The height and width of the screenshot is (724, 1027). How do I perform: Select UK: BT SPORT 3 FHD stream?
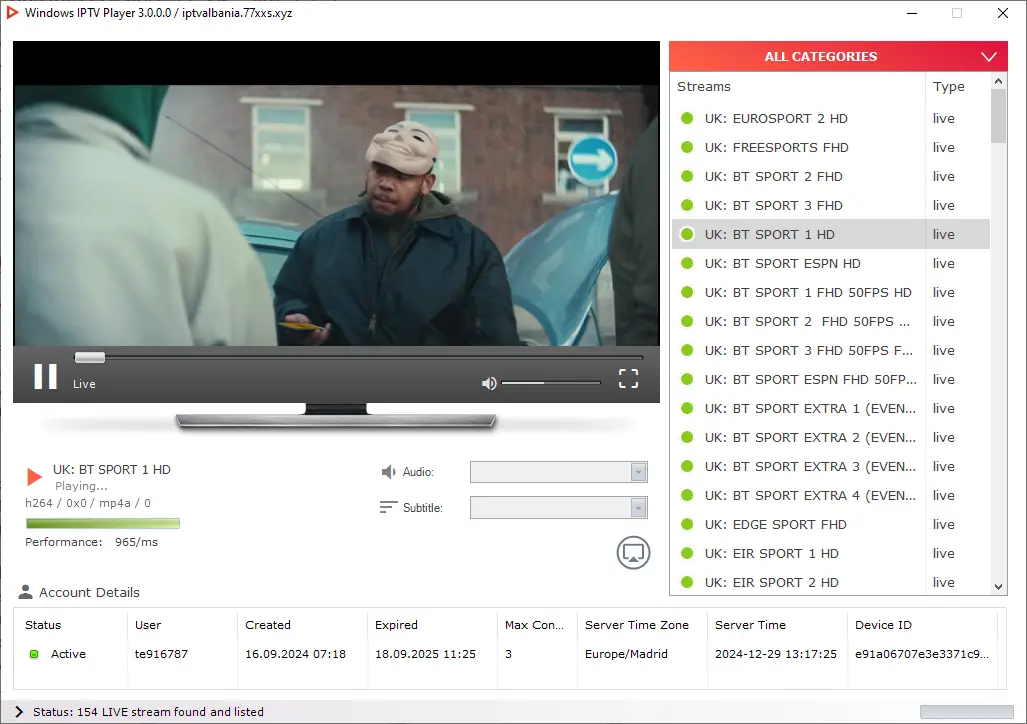tap(831, 205)
